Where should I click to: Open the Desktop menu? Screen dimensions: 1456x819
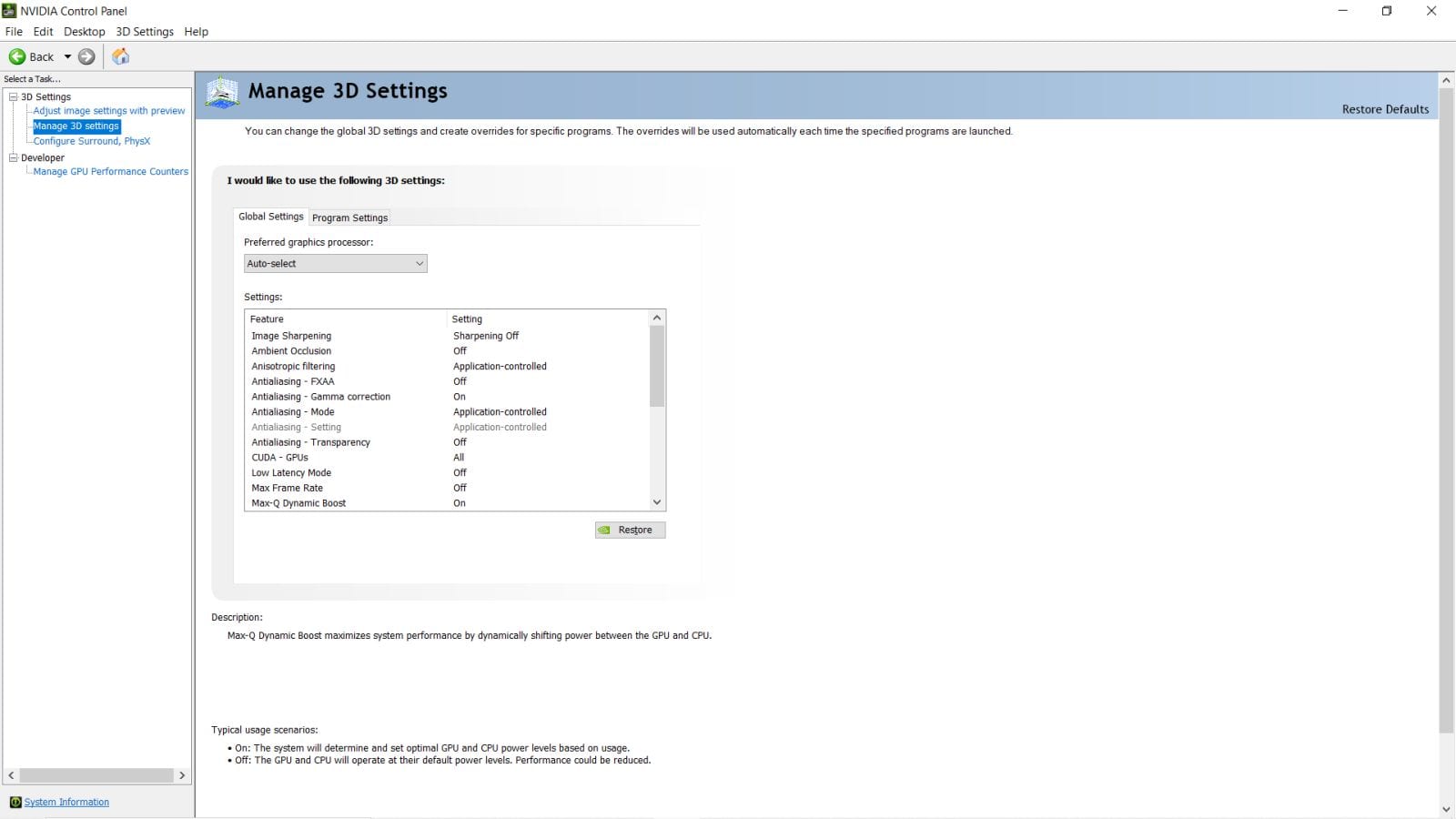tap(85, 31)
